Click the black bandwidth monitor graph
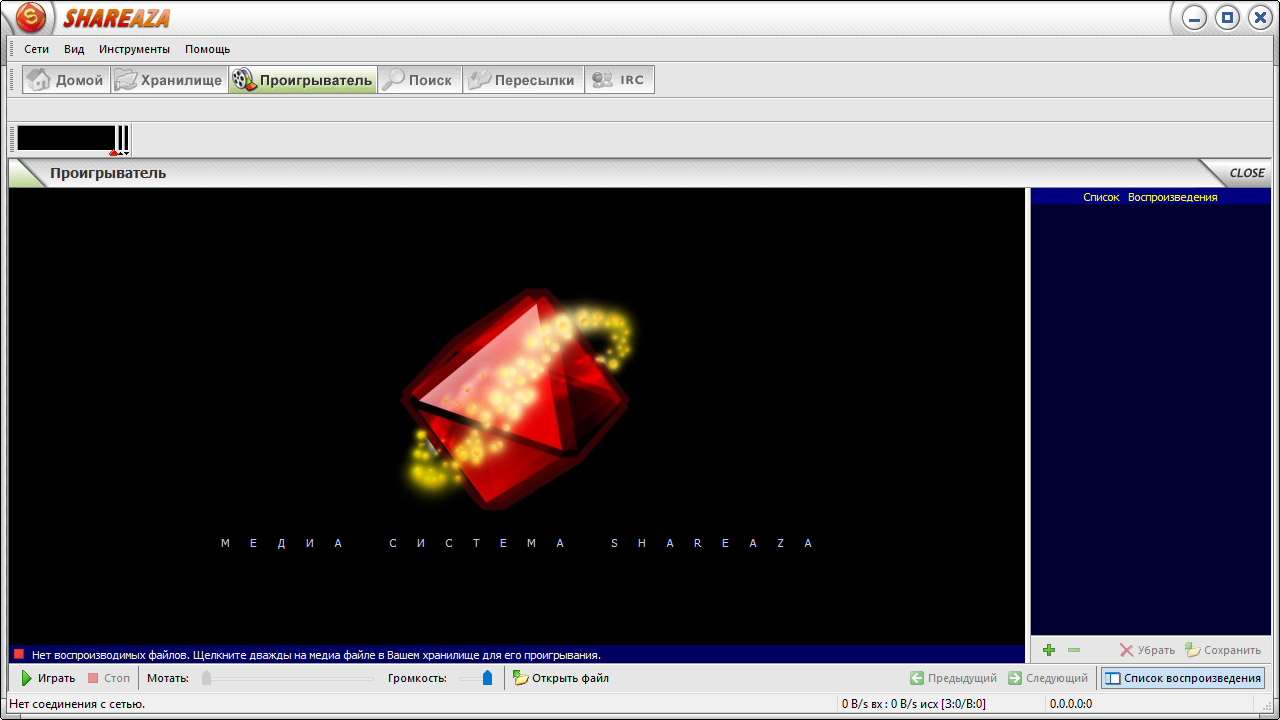1280x720 pixels. 66,138
